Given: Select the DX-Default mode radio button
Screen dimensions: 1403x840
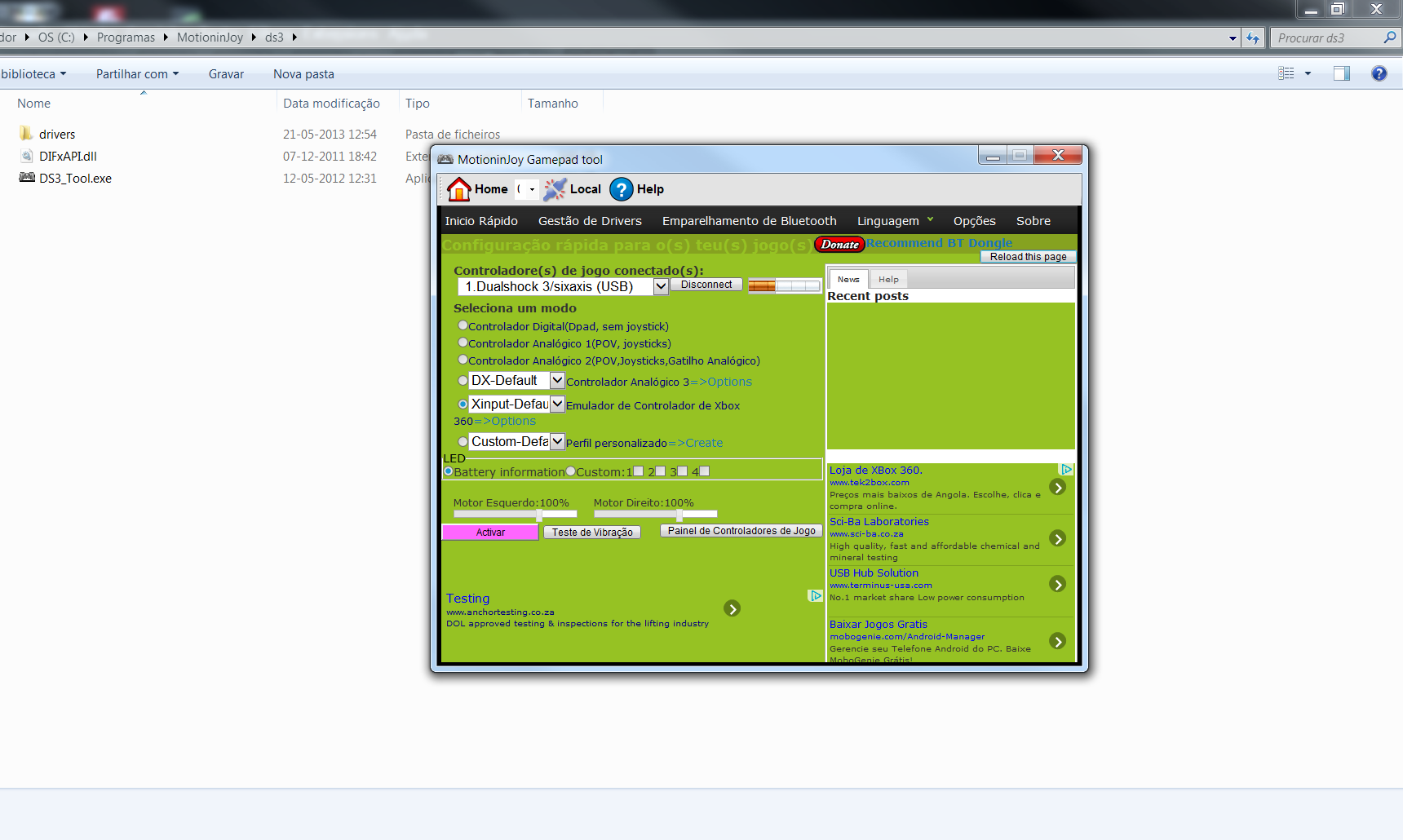Looking at the screenshot, I should [x=463, y=380].
